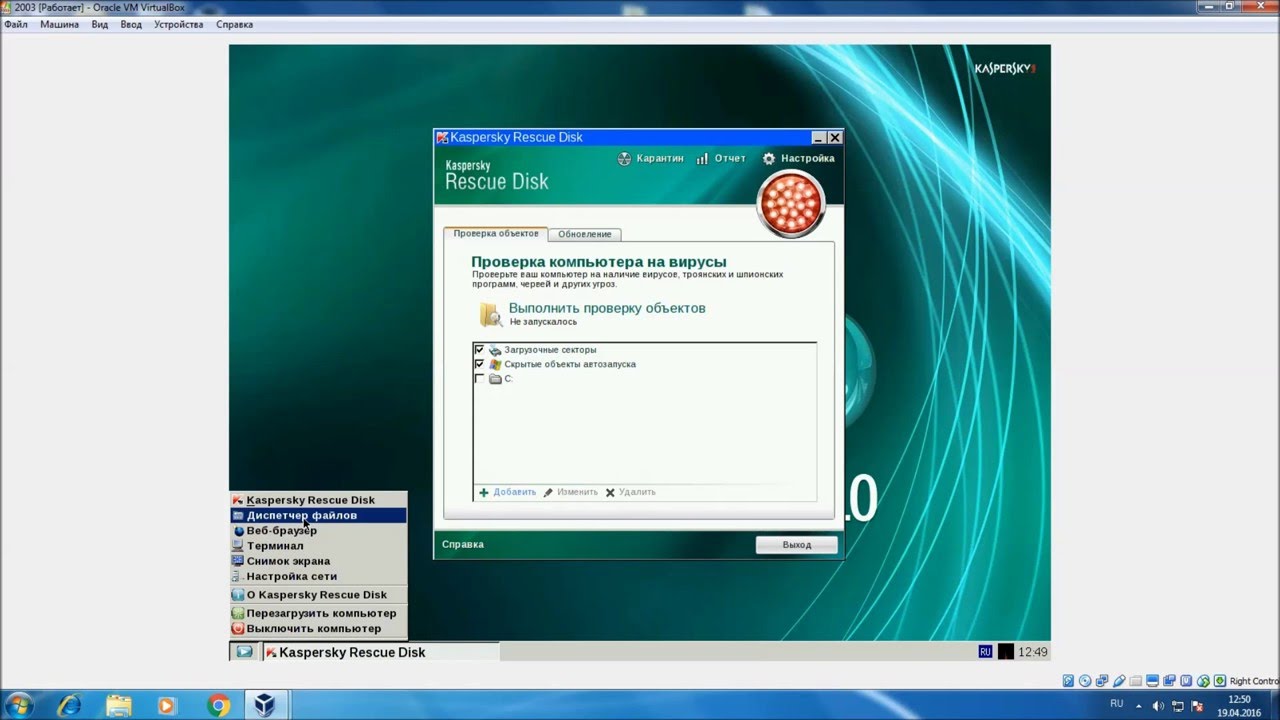Select Kaspersky Rescue Disk entry in guest start menu
Viewport: 1280px width, 720px height.
tap(318, 500)
